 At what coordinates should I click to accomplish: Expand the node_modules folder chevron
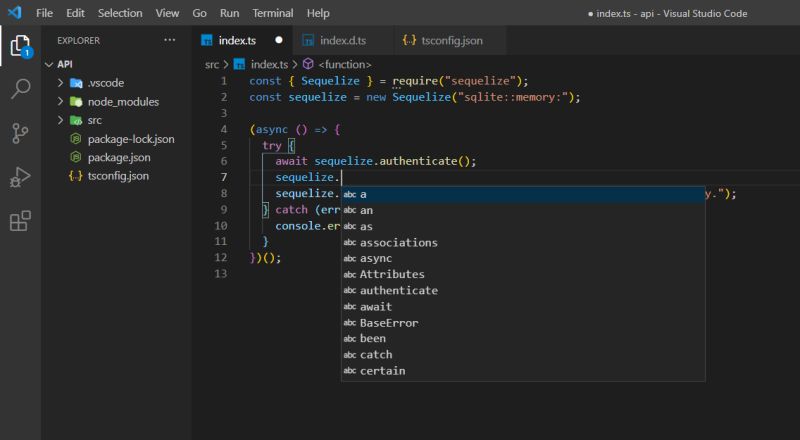point(60,101)
